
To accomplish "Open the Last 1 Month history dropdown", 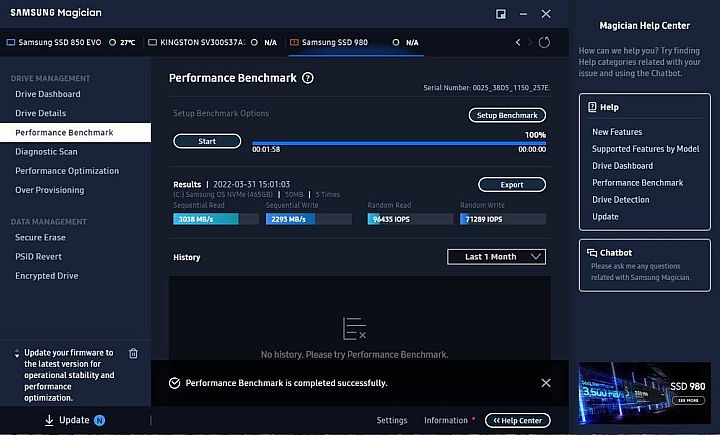I will (x=496, y=257).
